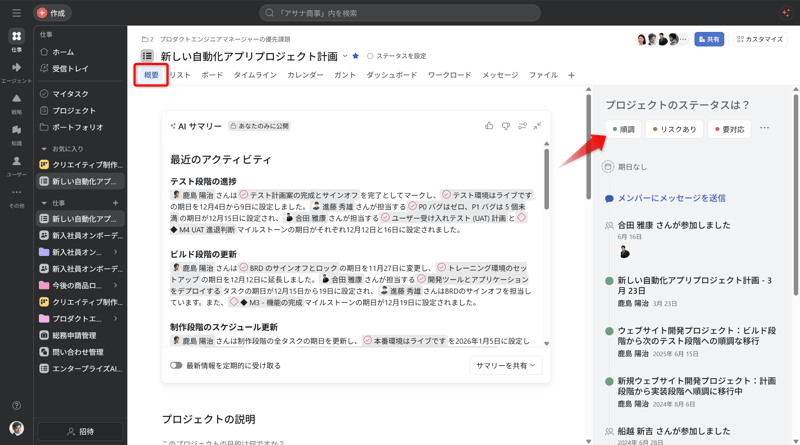
Task: Toggle 最新情報を定期的に受け取る switch
Action: 176,365
